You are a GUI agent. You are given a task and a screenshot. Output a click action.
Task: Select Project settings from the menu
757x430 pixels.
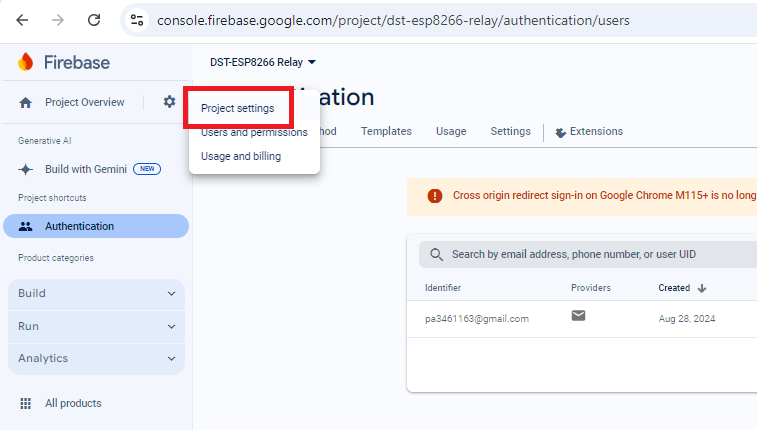[238, 108]
